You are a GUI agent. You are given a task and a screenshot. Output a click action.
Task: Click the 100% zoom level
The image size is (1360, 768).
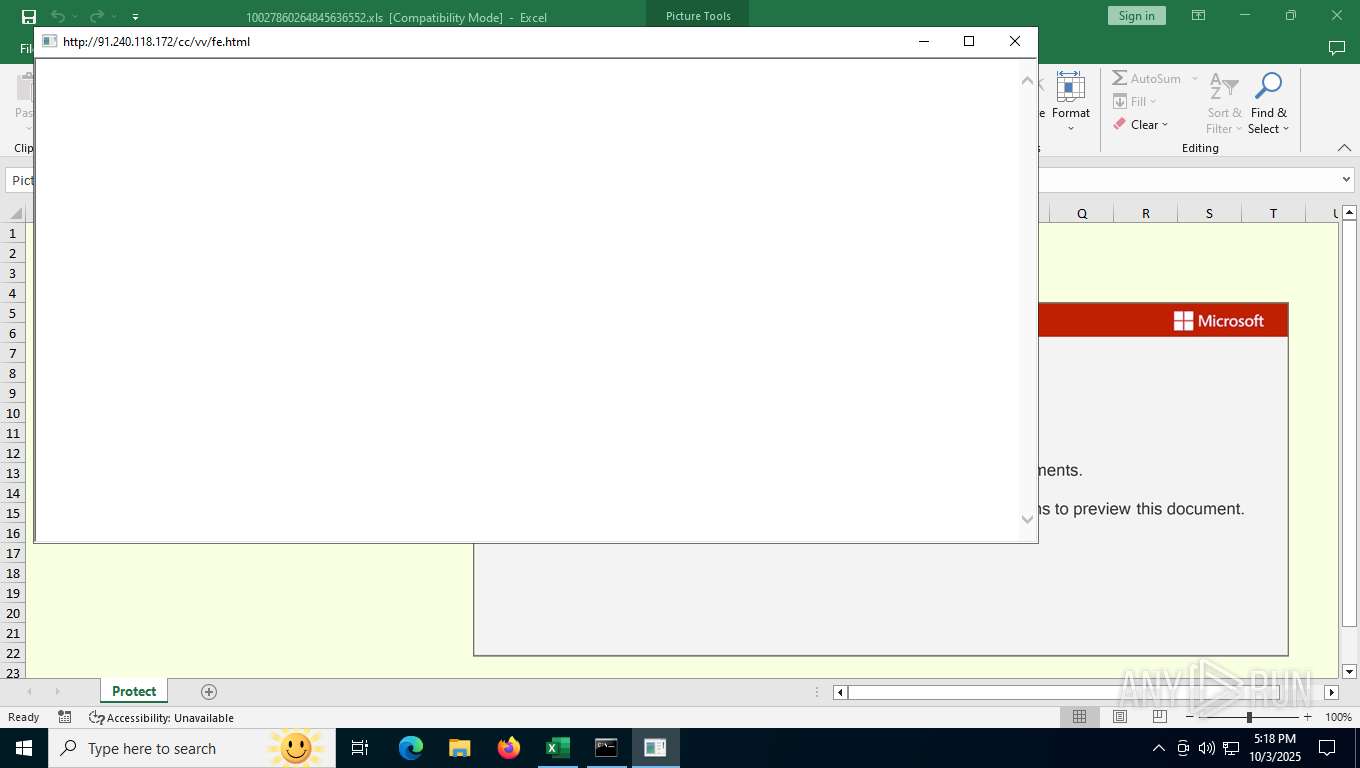pos(1338,717)
